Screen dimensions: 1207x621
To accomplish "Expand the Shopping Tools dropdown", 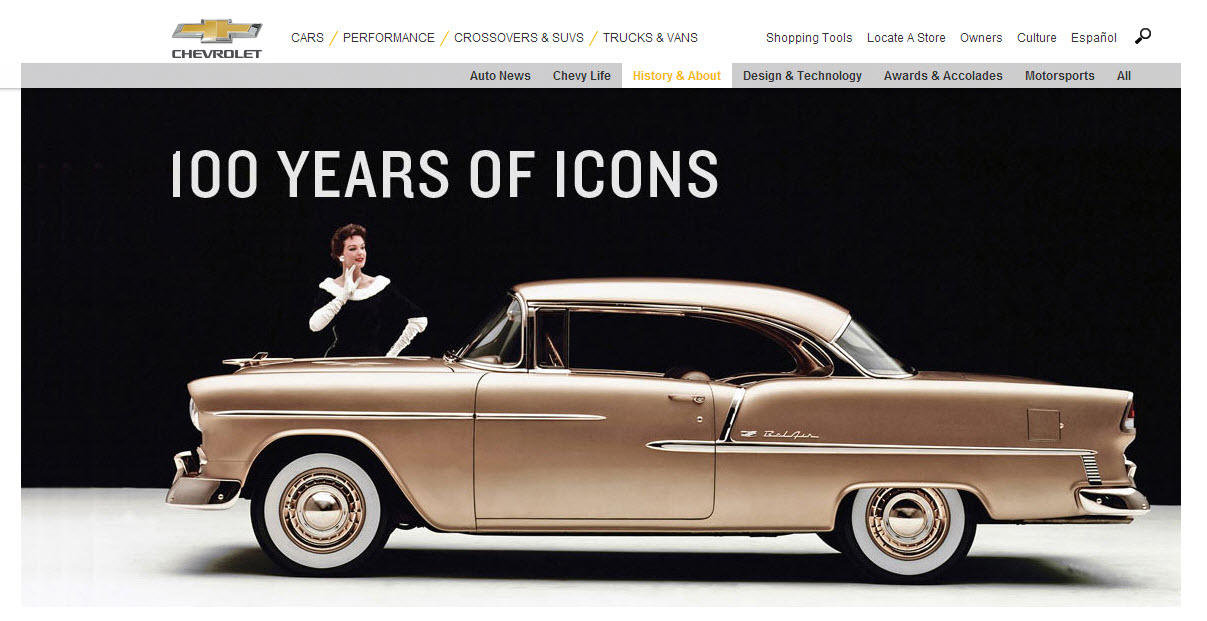I will [x=809, y=38].
